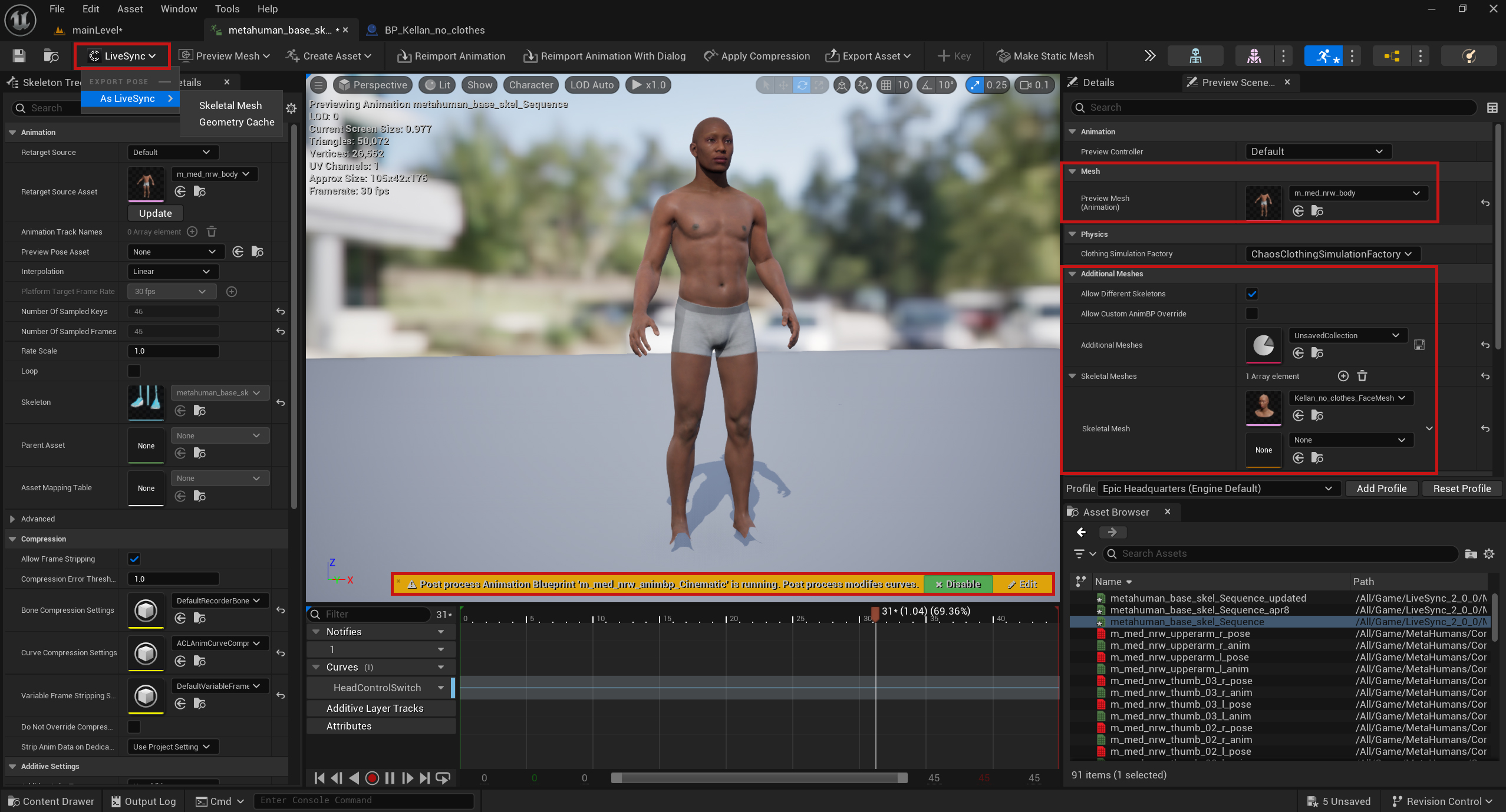Use selected asset for Preview Mesh (Animation)

(1298, 211)
